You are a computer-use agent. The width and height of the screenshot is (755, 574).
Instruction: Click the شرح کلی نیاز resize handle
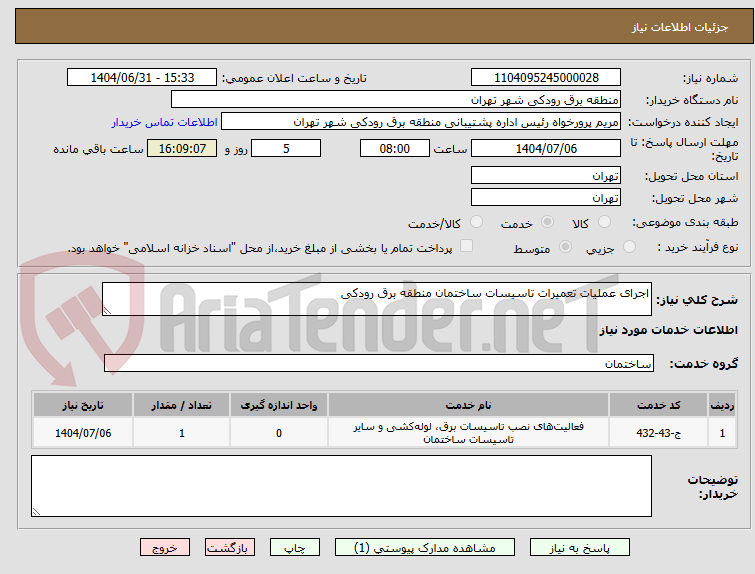pos(107,311)
